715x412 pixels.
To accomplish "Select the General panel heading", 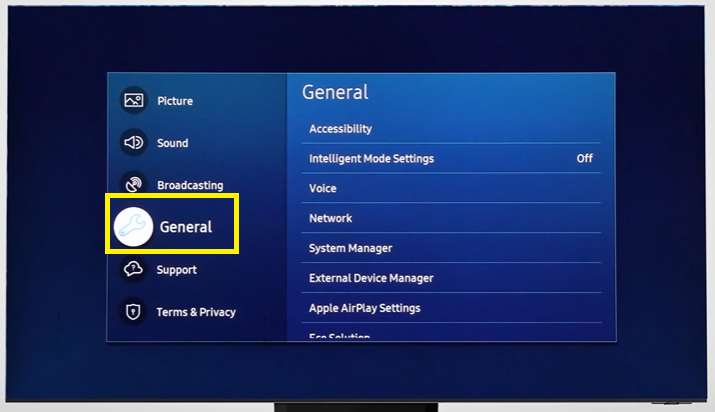I will click(335, 92).
